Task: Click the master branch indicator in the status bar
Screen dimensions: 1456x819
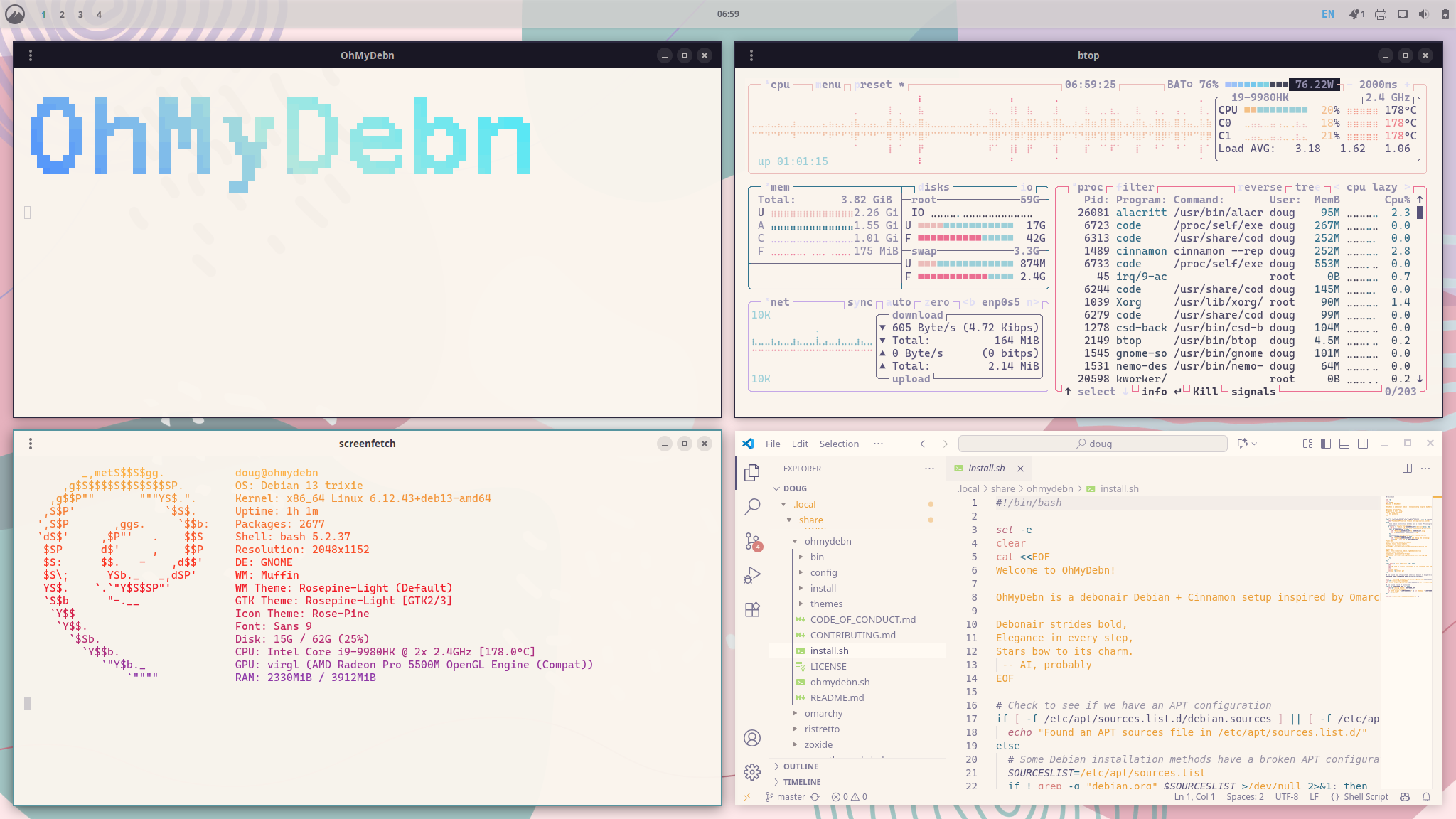Action: point(784,796)
